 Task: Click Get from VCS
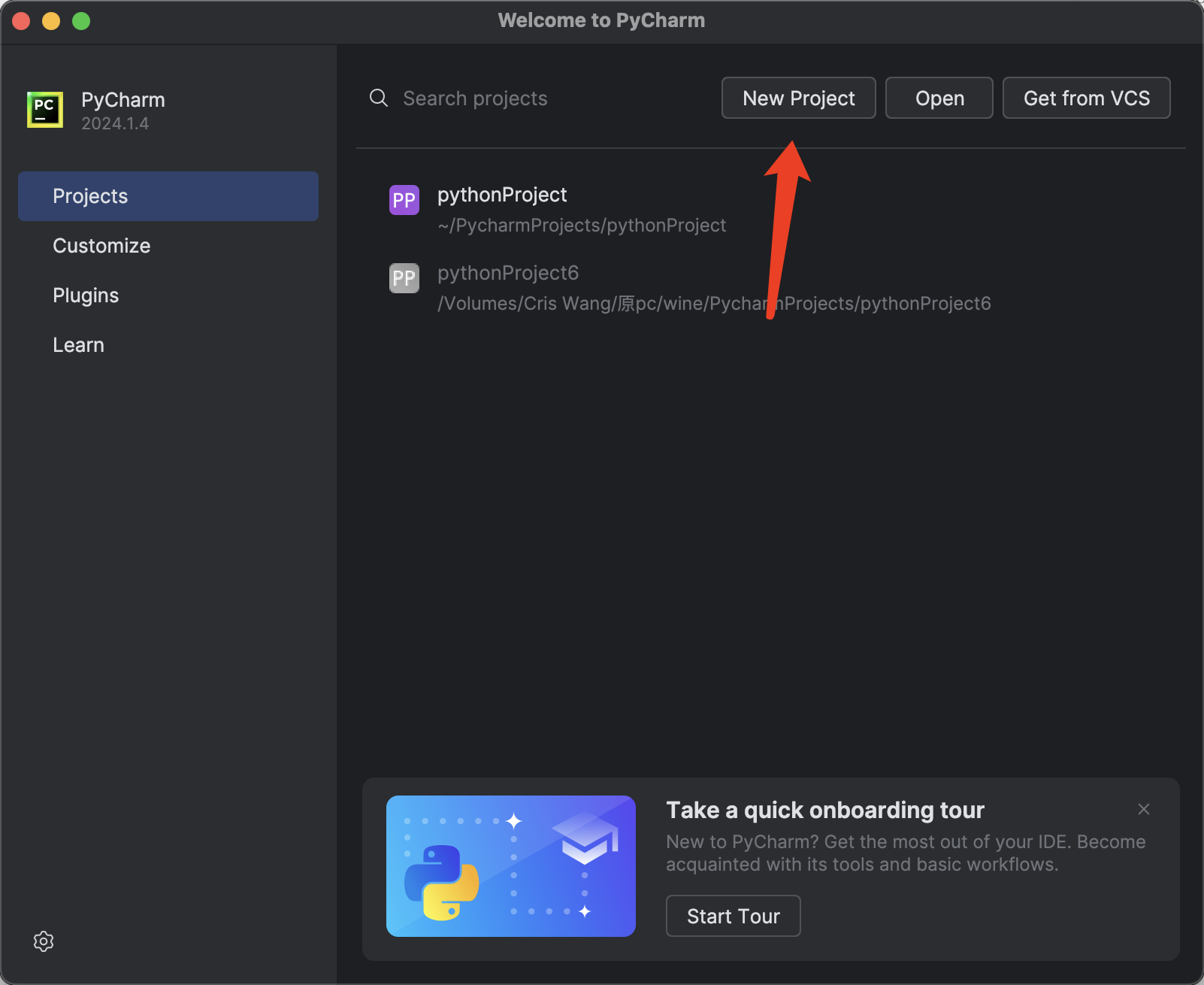(x=1087, y=98)
